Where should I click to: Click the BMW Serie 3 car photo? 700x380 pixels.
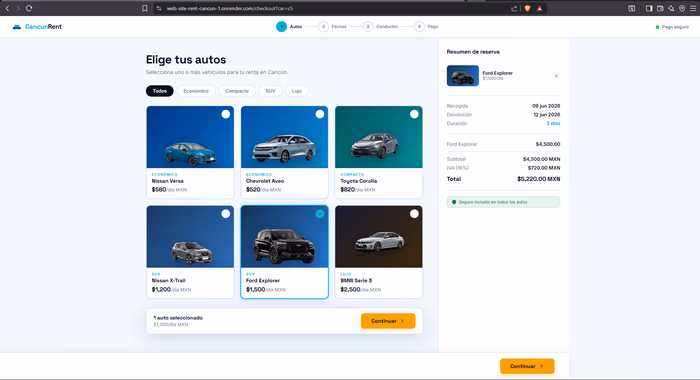point(379,237)
